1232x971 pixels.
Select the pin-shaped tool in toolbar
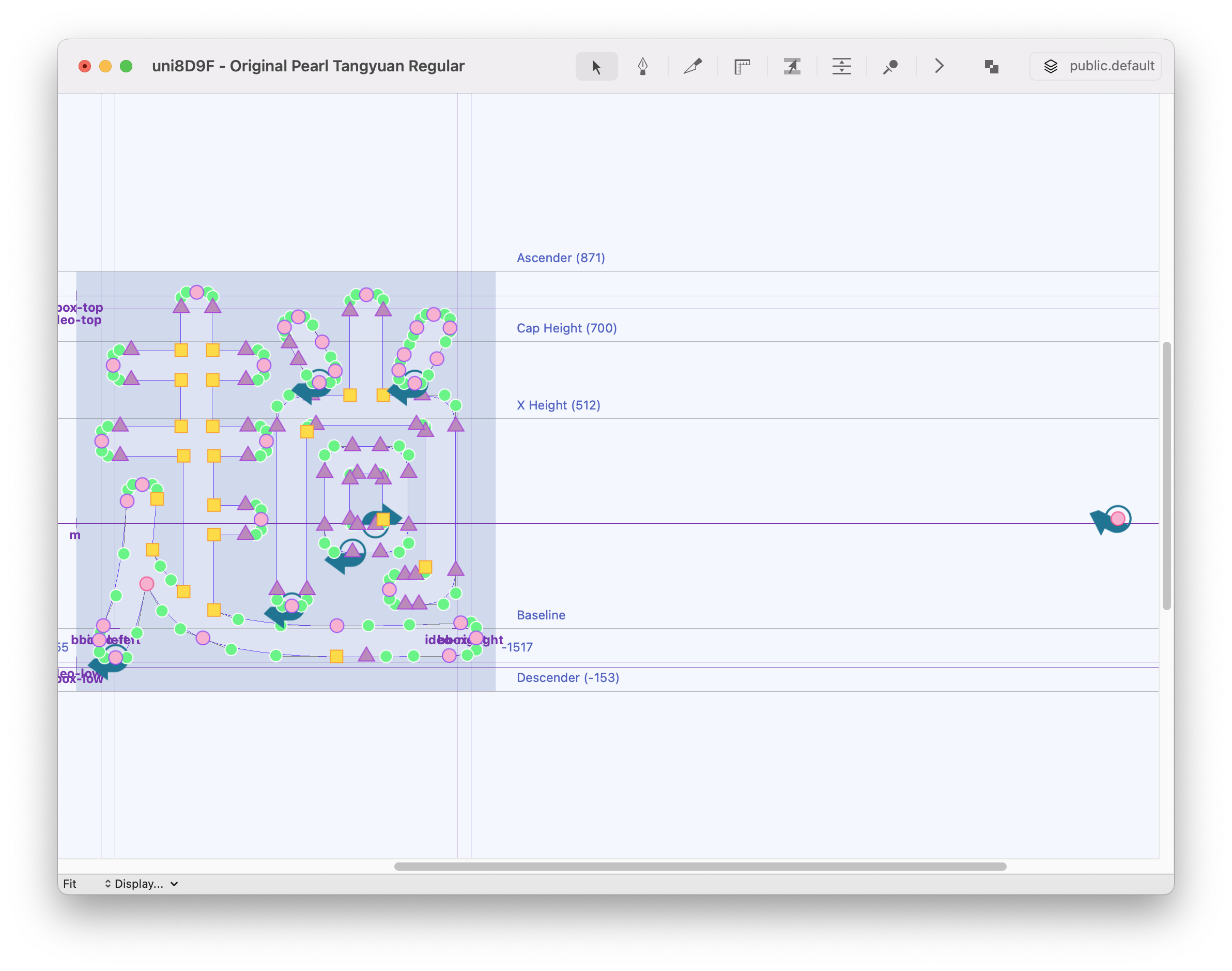[890, 67]
